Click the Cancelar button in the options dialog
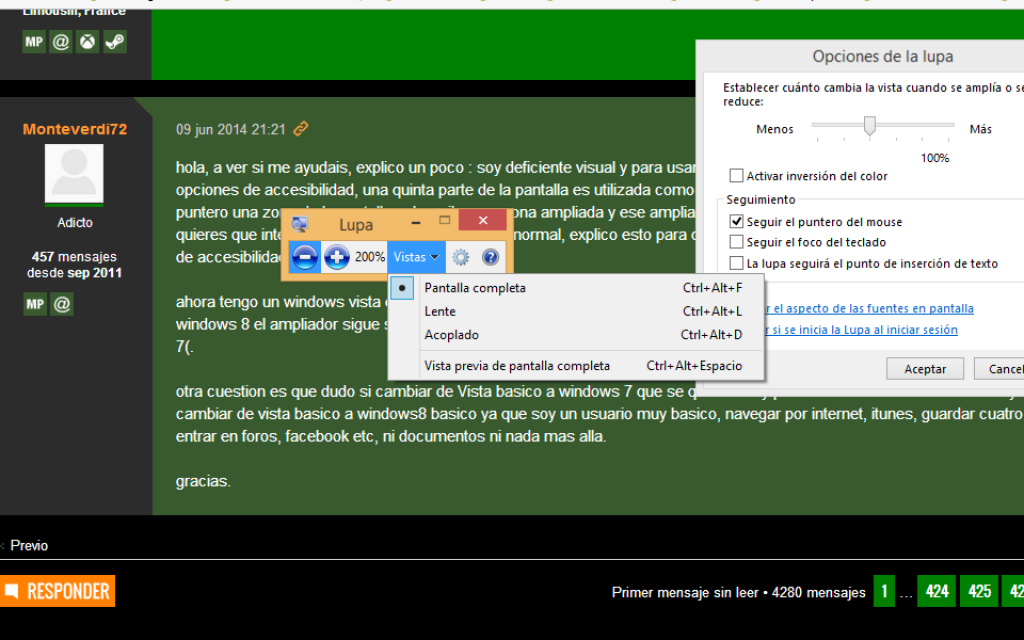The width and height of the screenshot is (1024, 640). coord(999,369)
